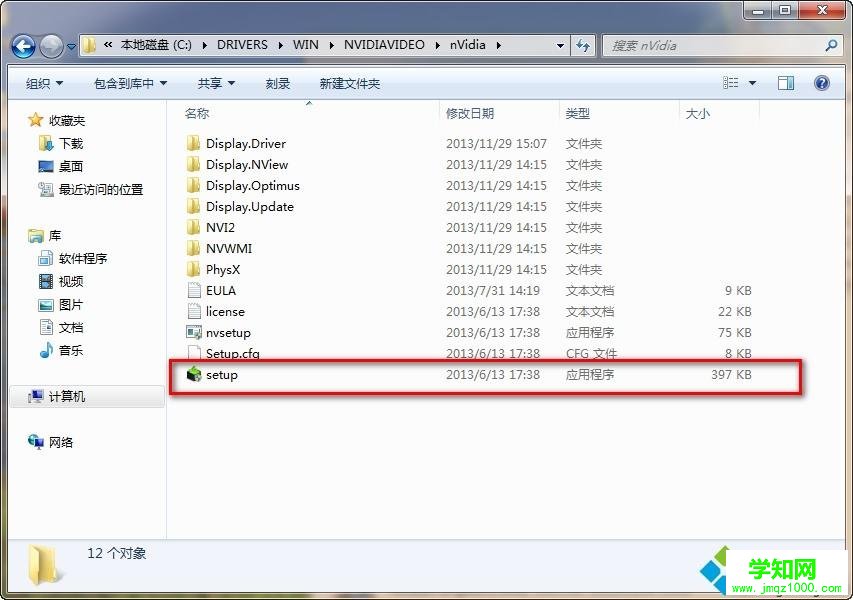The height and width of the screenshot is (600, 853).
Task: Click the back navigation arrow
Action: point(22,45)
